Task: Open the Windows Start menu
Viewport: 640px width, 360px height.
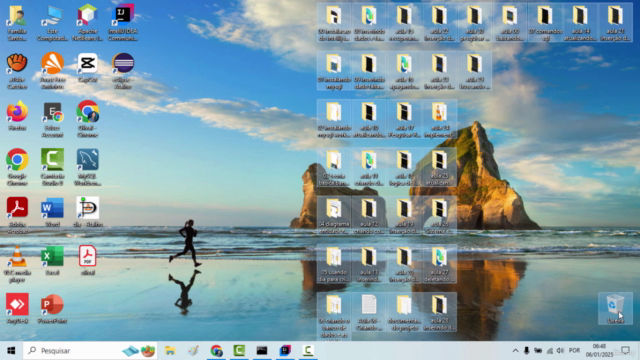Action: [x=11, y=351]
